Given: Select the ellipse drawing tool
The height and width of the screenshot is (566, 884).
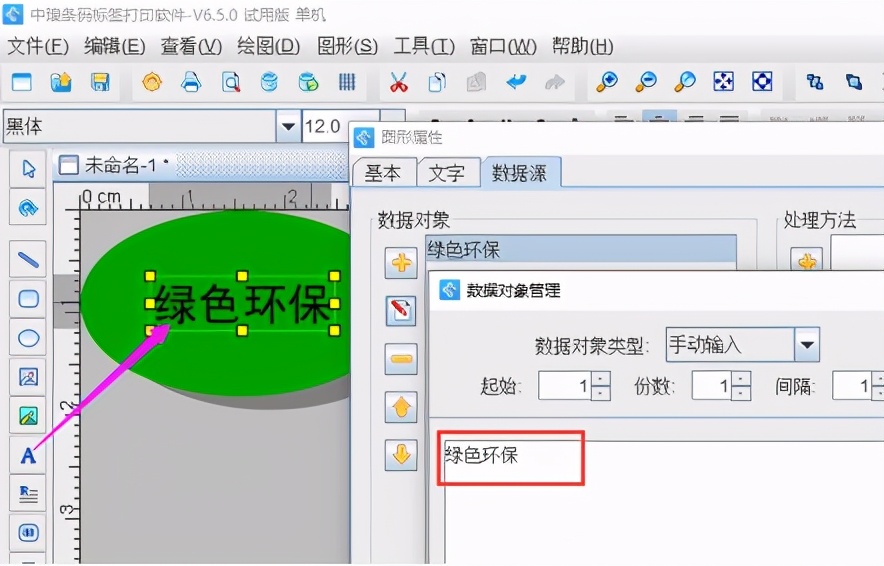Looking at the screenshot, I should tap(28, 338).
